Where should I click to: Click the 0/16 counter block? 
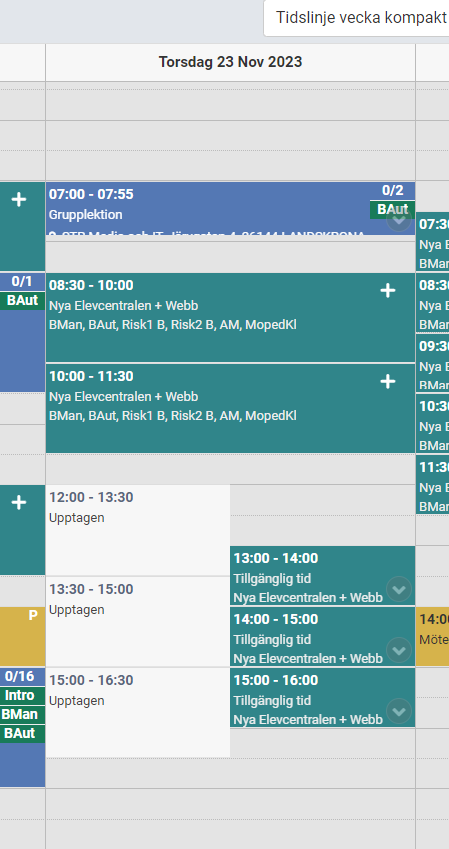tap(22, 676)
